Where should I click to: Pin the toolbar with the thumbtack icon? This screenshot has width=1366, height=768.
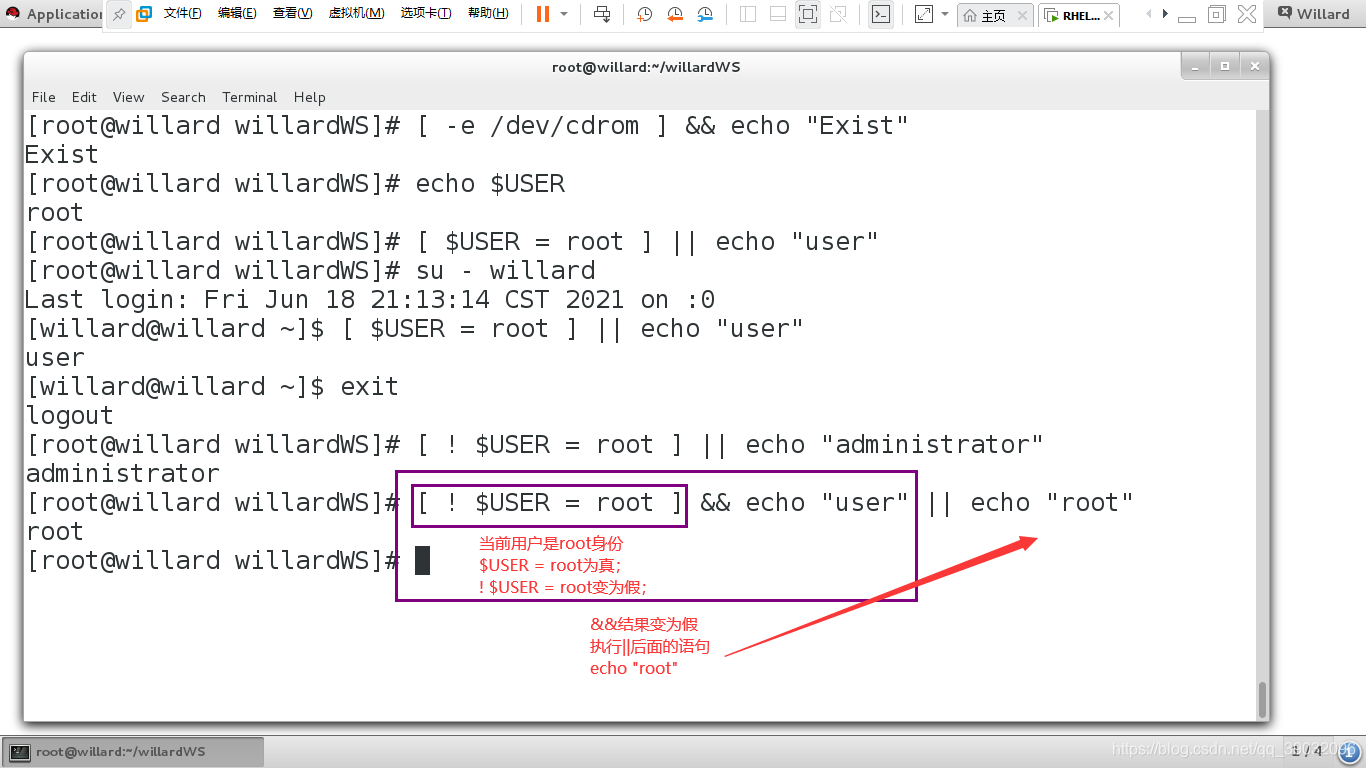[118, 15]
